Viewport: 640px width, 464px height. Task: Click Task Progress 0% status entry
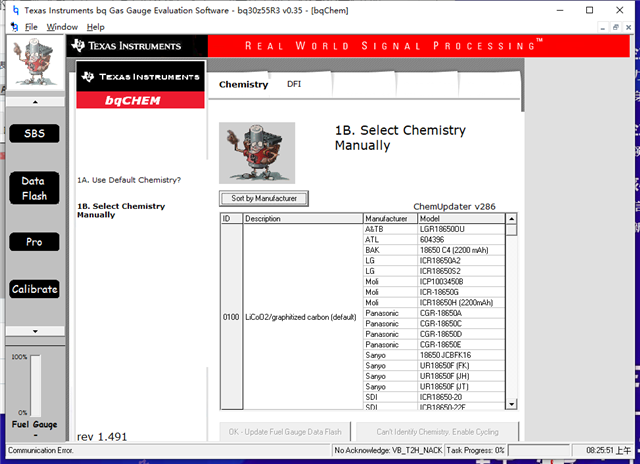point(476,451)
